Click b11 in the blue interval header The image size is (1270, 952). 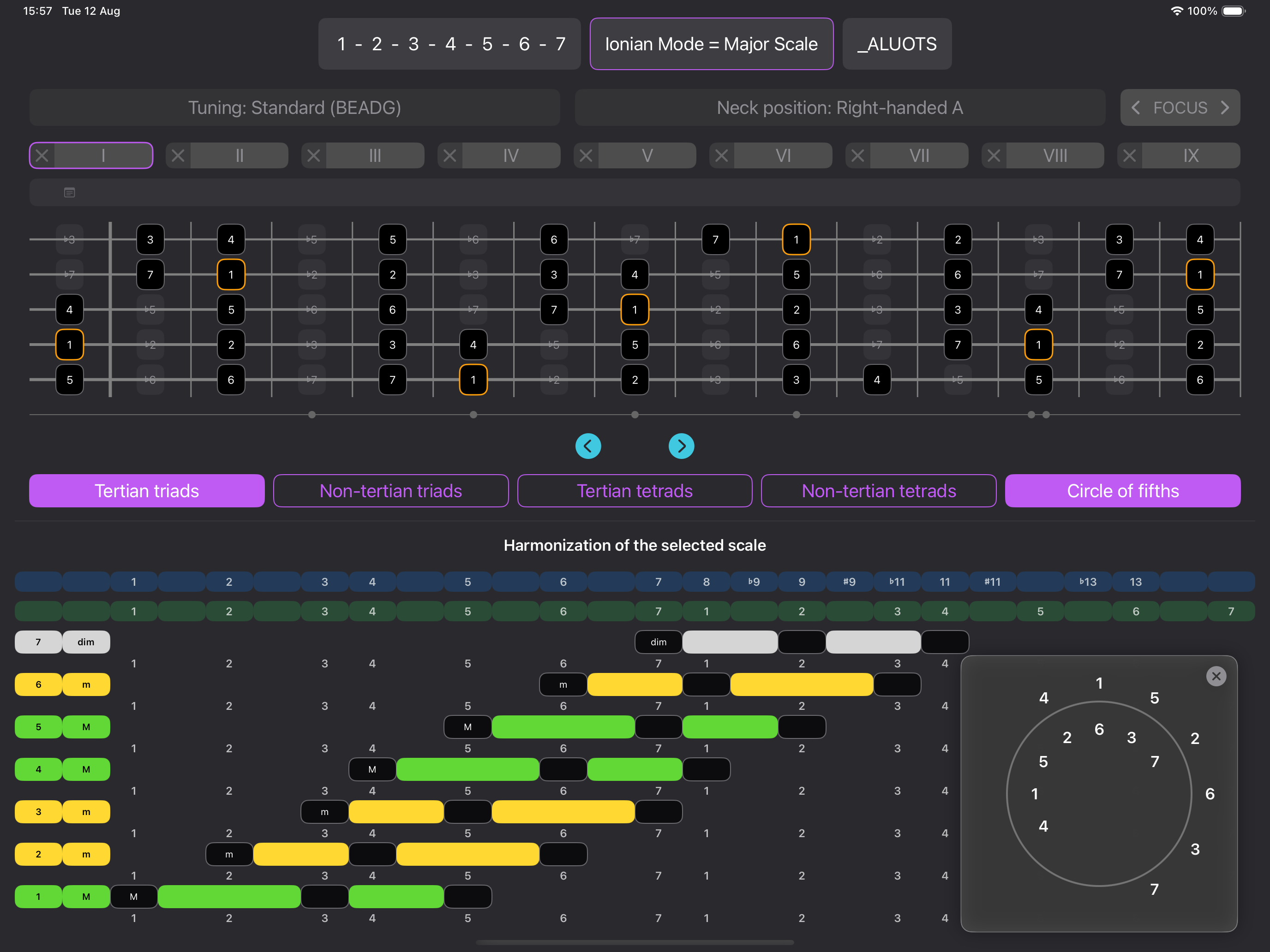tap(897, 582)
